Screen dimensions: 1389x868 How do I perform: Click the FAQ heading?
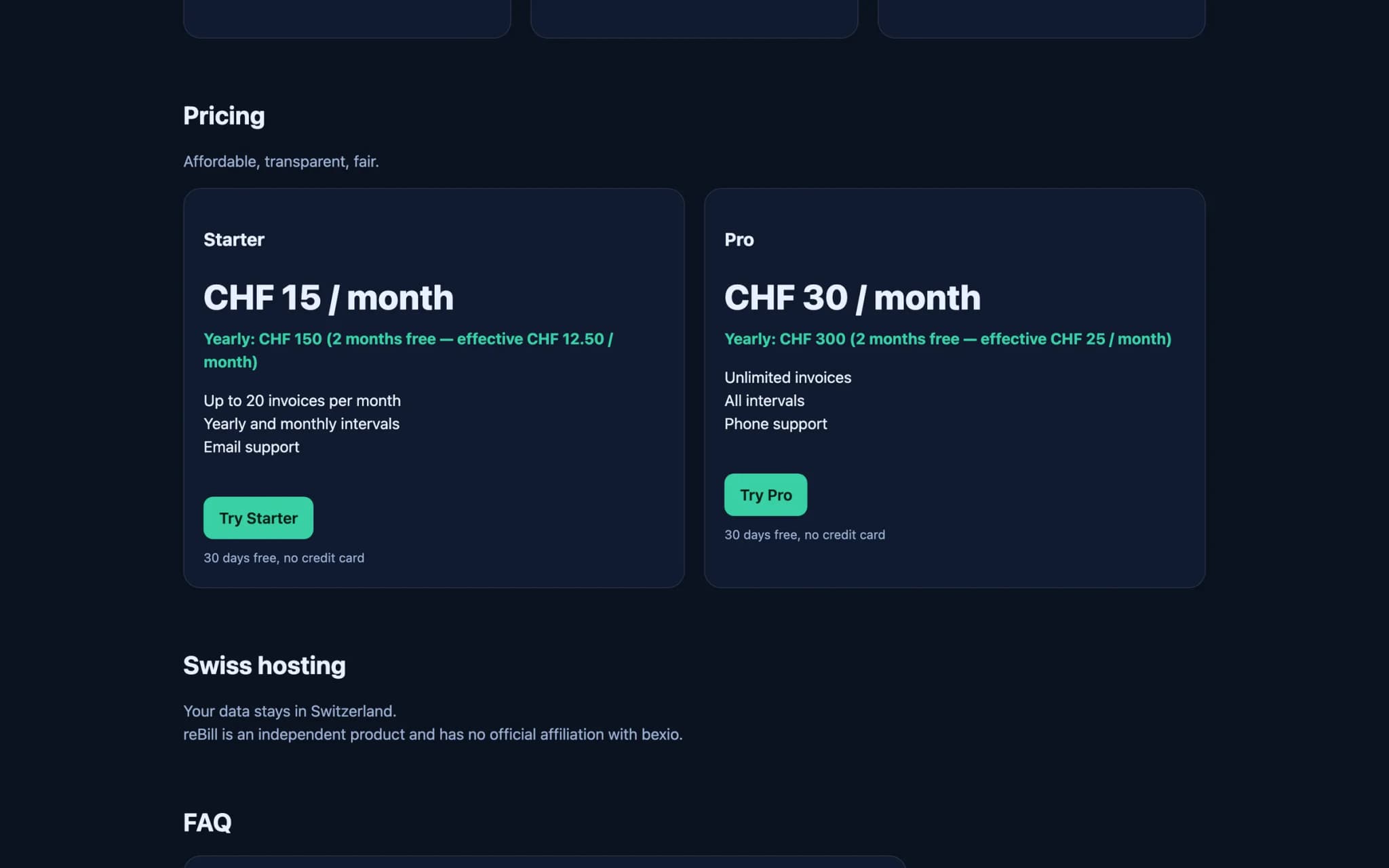208,823
